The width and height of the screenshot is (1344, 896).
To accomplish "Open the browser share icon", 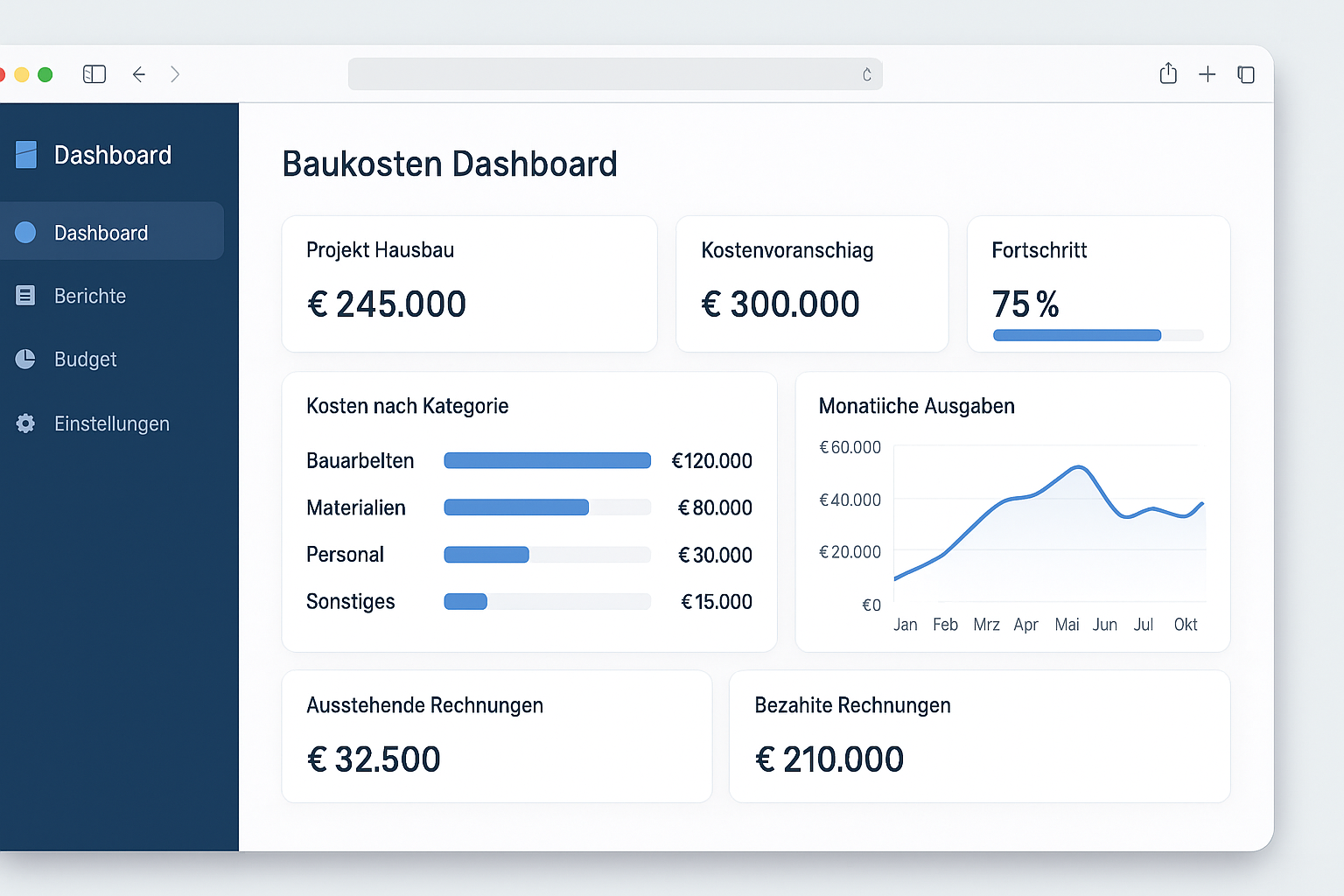I will coord(1168,73).
